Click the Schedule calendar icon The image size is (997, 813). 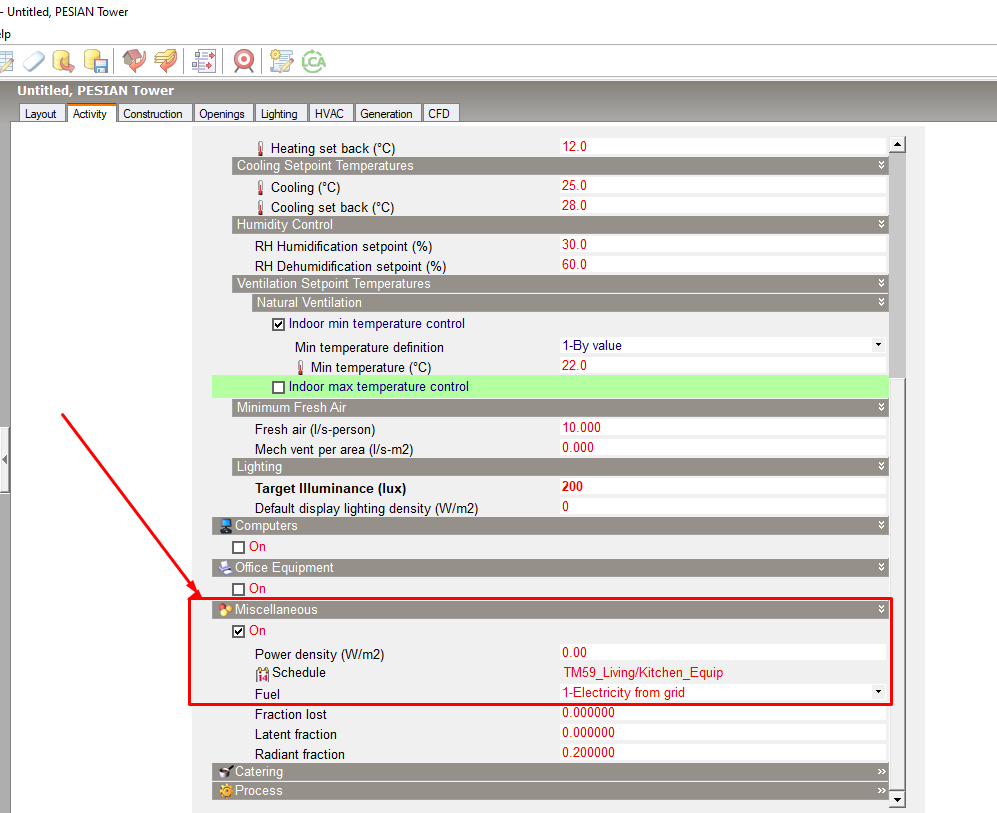(263, 674)
